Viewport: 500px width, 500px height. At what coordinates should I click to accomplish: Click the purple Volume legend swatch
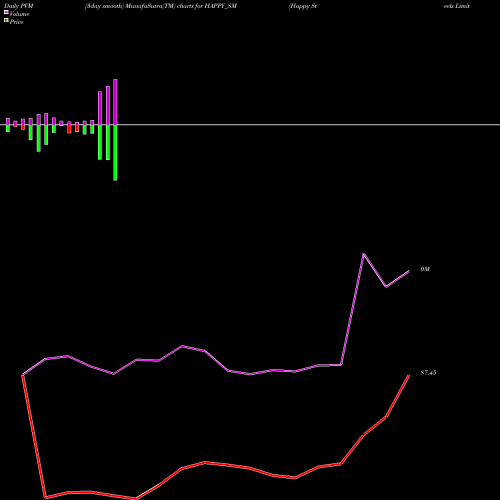tap(6, 12)
